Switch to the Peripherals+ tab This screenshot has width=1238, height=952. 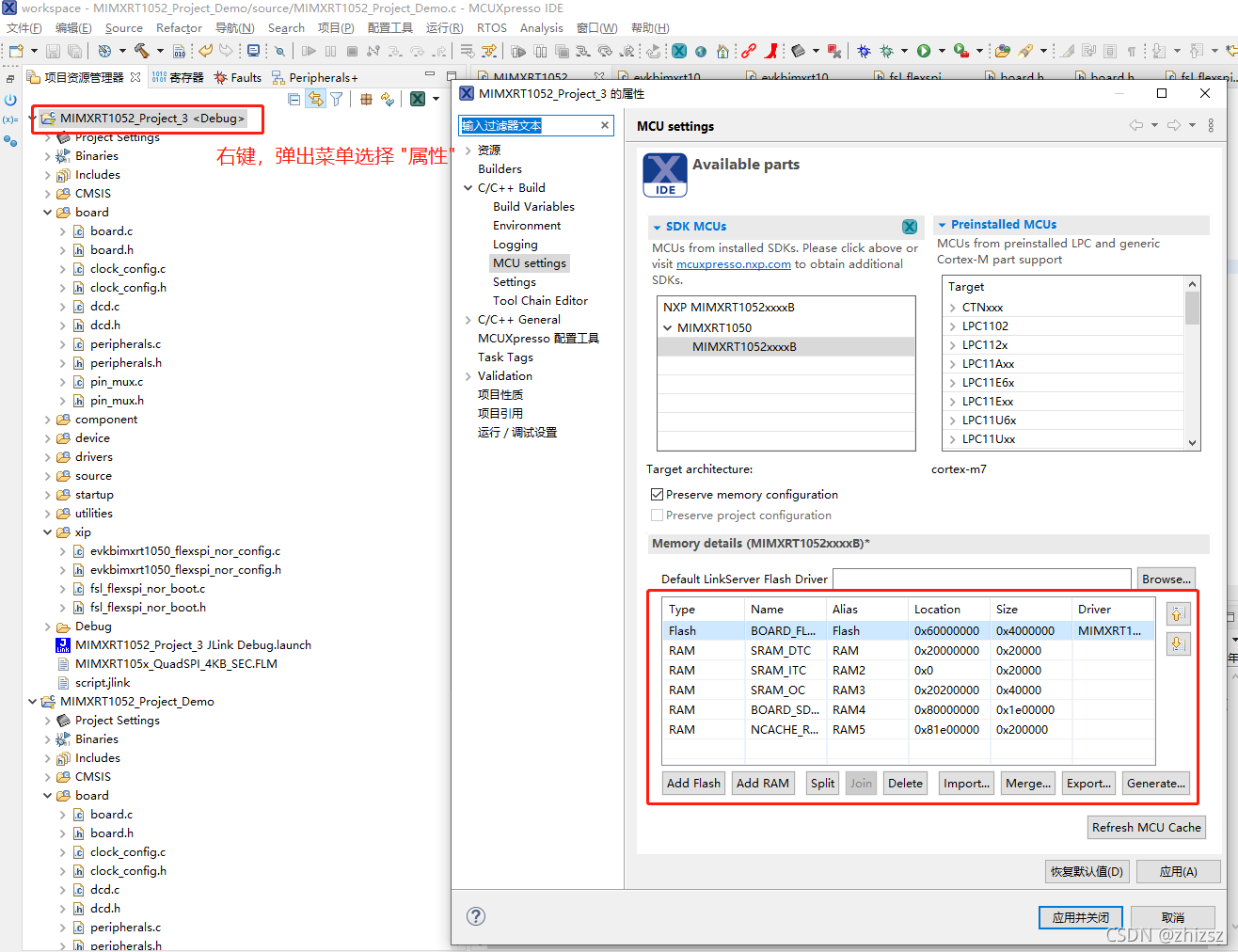pyautogui.click(x=315, y=78)
